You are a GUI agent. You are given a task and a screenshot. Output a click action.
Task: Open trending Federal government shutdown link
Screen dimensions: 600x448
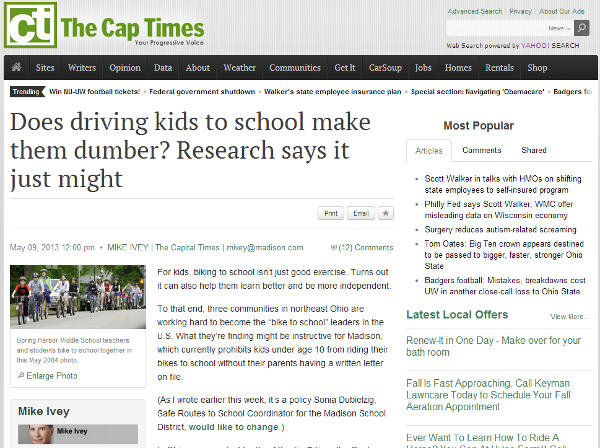(202, 91)
